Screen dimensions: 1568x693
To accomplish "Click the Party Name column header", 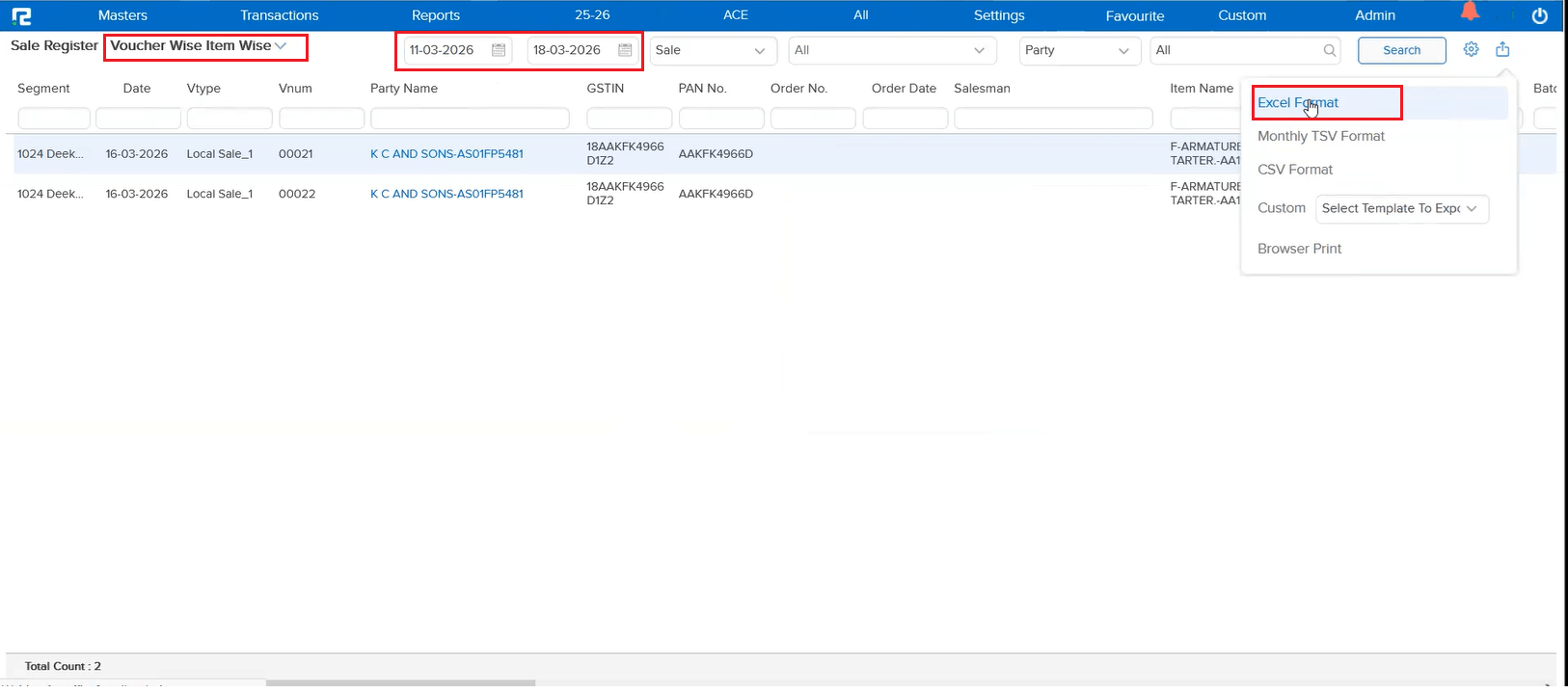I will pyautogui.click(x=404, y=89).
